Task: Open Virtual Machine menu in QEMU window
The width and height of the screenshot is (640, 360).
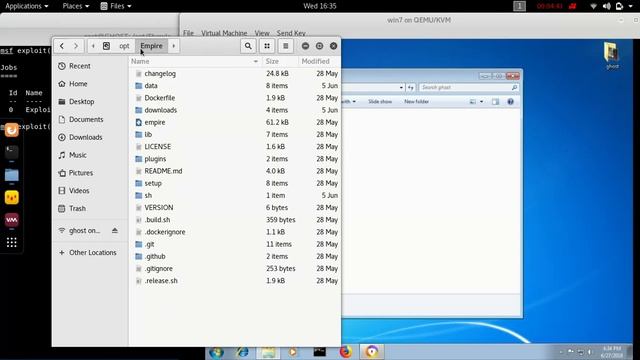Action: (224, 33)
